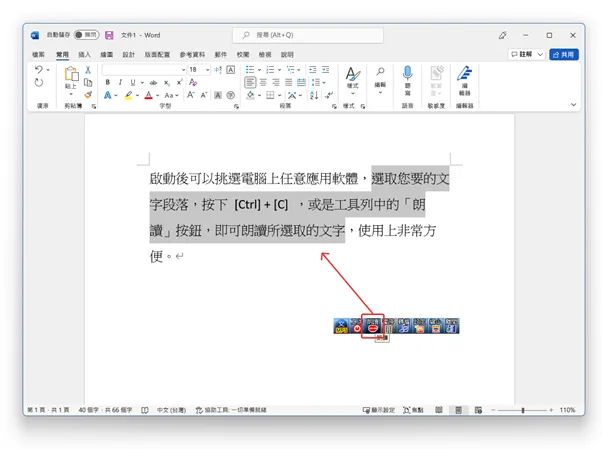Viewport: 602px width, 449px height.
Task: Click the Sort A-Z icon
Action: coord(314,95)
